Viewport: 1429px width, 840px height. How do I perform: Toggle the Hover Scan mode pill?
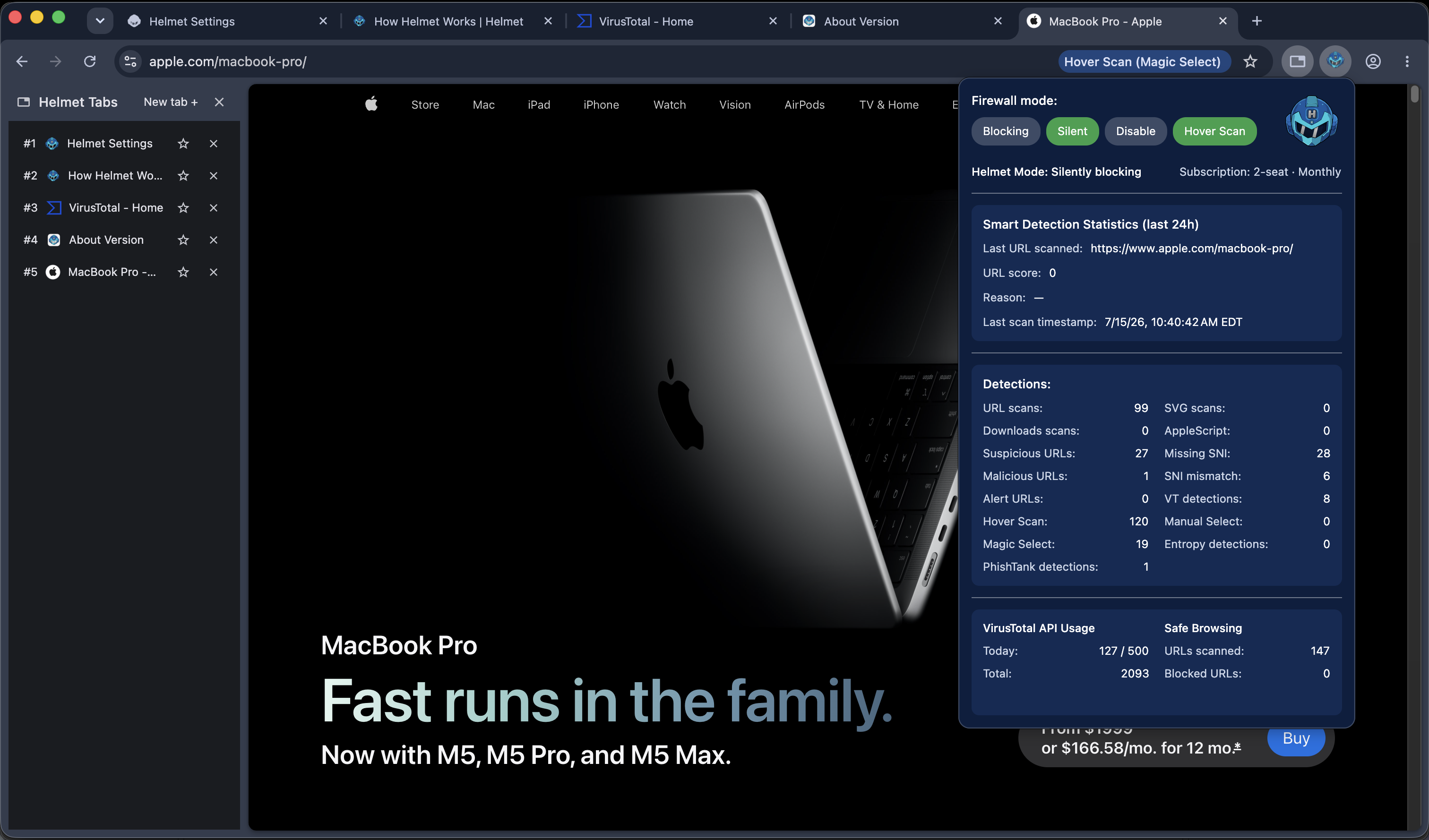pyautogui.click(x=1214, y=131)
